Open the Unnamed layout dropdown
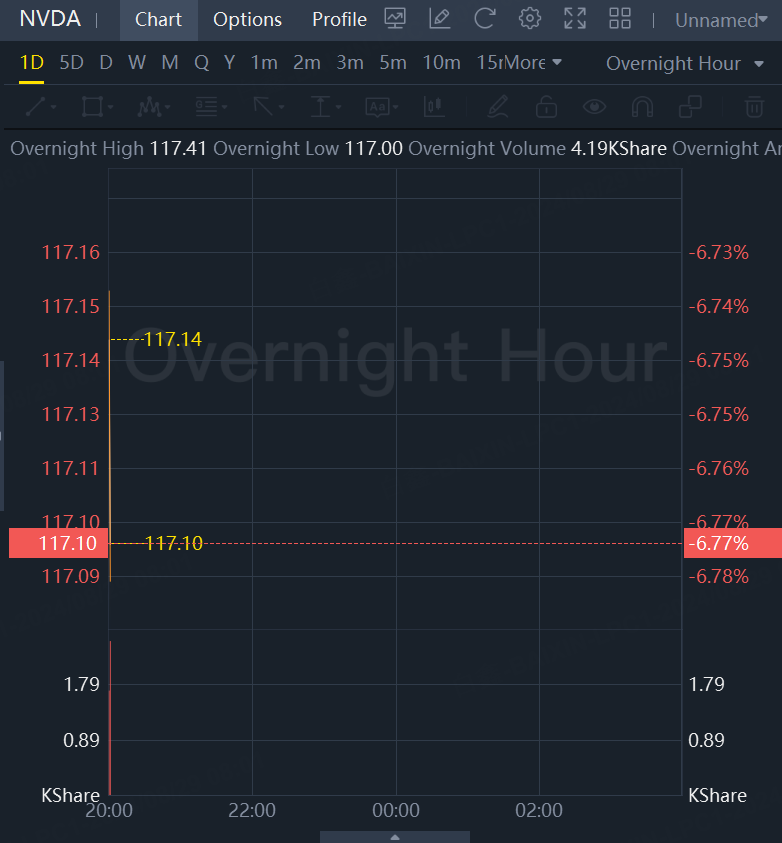Image resolution: width=782 pixels, height=843 pixels. point(721,20)
